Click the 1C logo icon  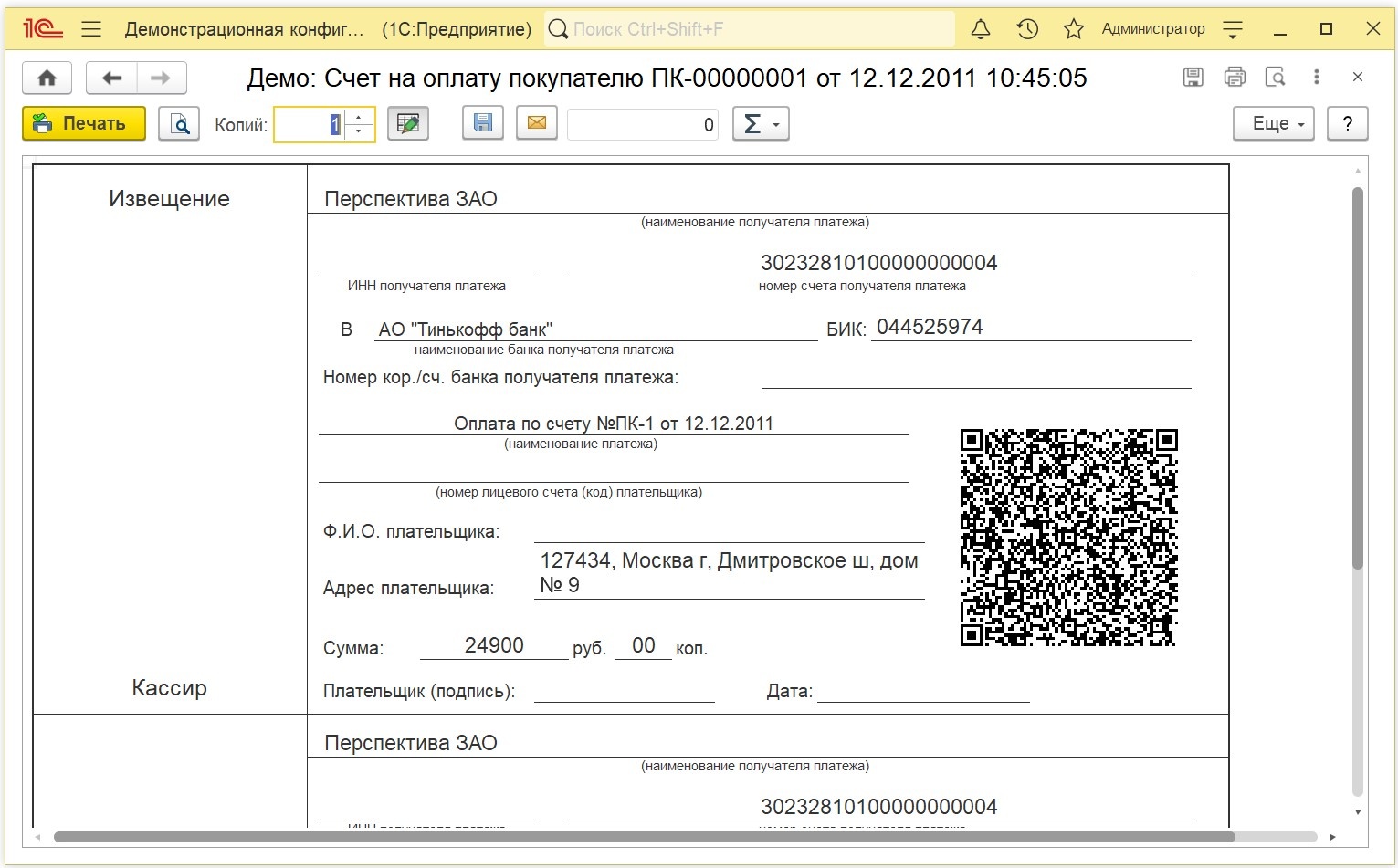tap(43, 29)
